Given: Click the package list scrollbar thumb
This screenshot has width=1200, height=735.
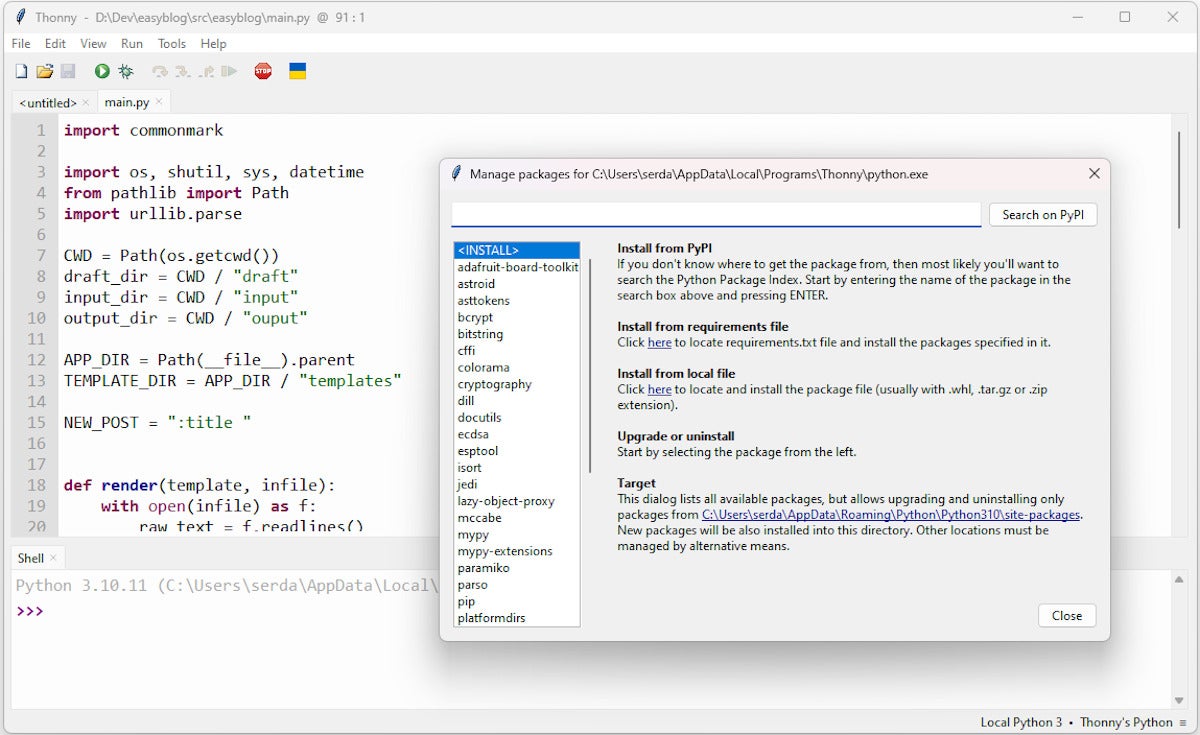Looking at the screenshot, I should pos(589,365).
